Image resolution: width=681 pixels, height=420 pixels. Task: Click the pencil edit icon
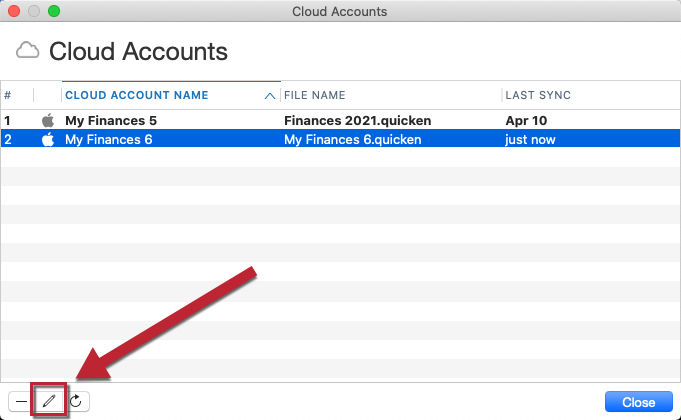(x=49, y=401)
